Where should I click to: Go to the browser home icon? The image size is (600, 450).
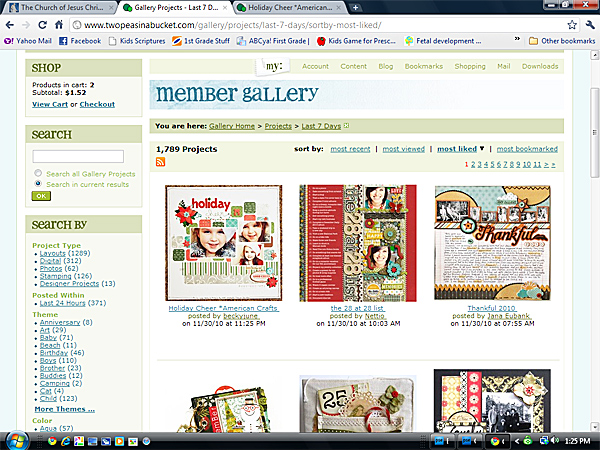tap(59, 25)
